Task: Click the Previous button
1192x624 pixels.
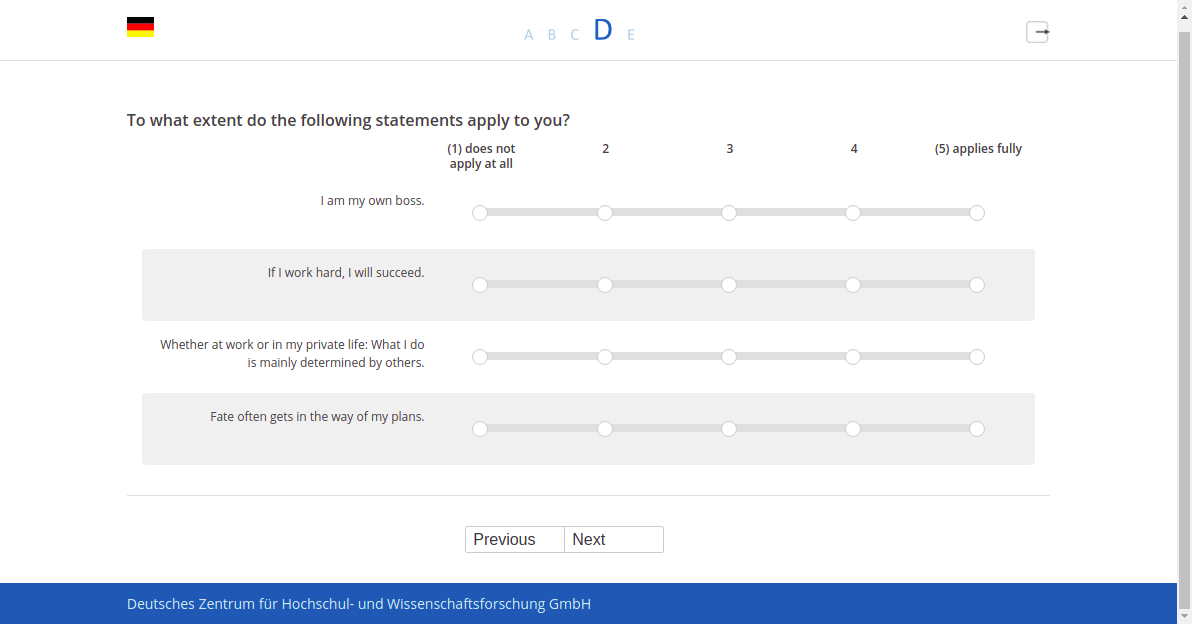Action: [x=515, y=540]
